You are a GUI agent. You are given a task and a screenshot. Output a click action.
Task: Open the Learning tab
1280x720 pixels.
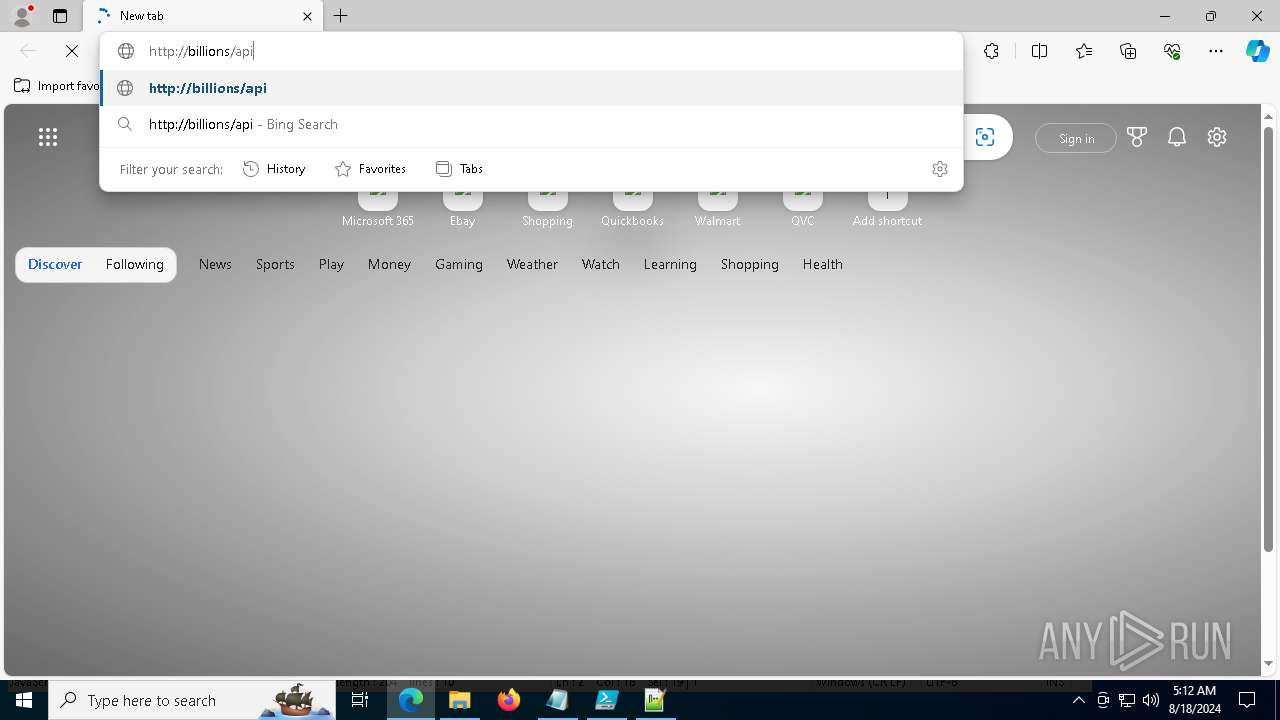coord(670,264)
